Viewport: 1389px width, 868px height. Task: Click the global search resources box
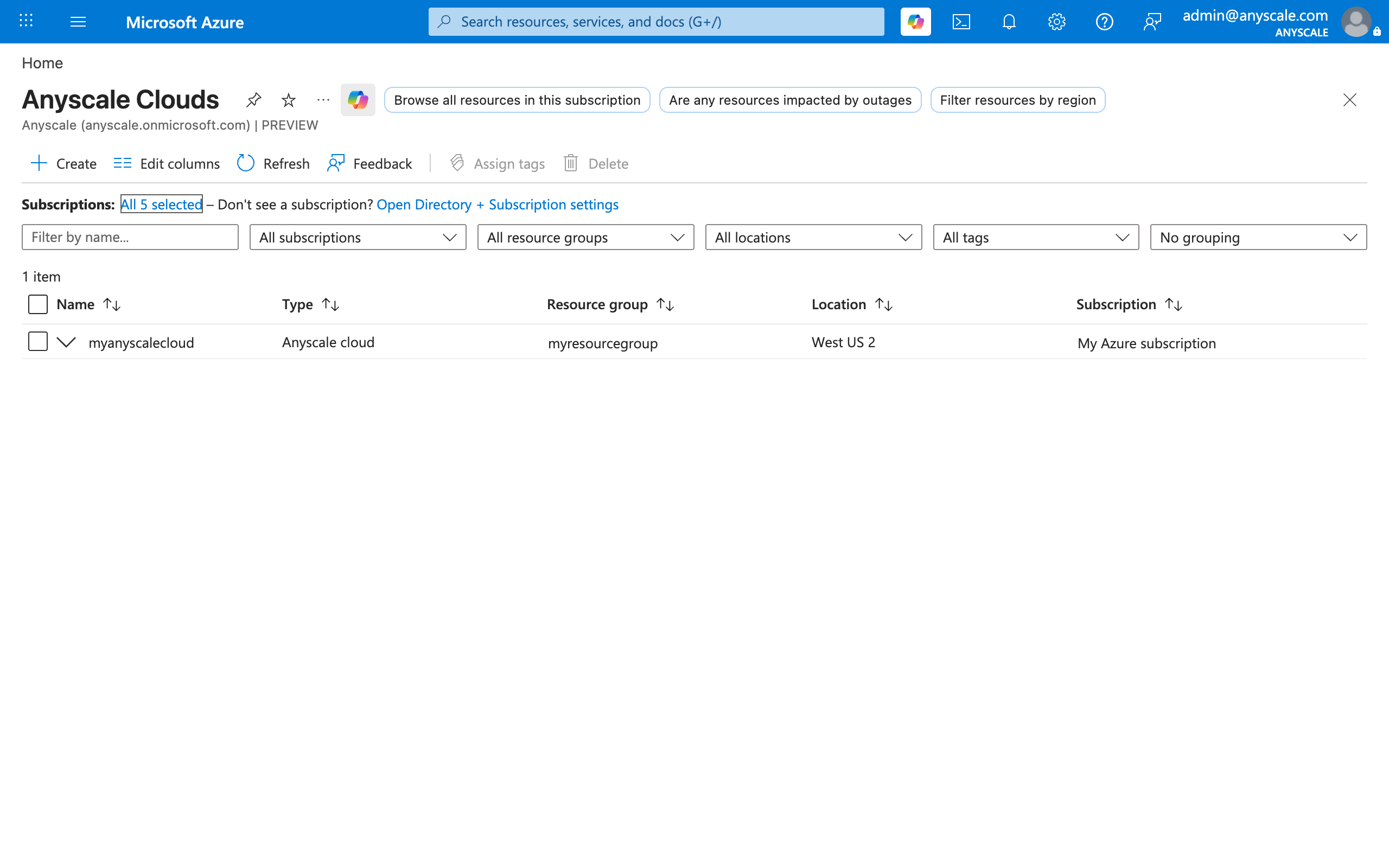[x=656, y=22]
